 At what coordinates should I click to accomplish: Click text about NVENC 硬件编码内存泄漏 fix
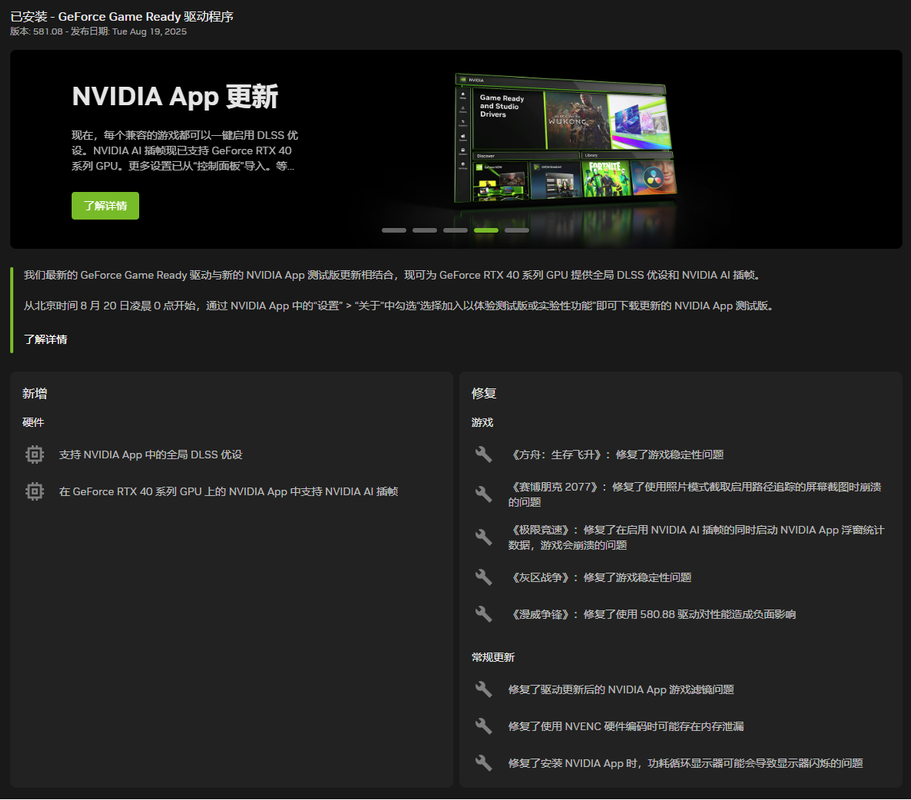click(x=626, y=726)
